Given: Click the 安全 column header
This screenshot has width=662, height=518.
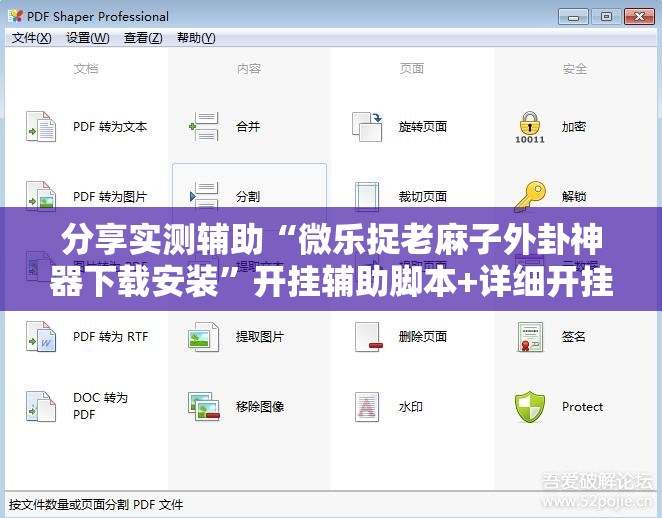Looking at the screenshot, I should point(575,68).
